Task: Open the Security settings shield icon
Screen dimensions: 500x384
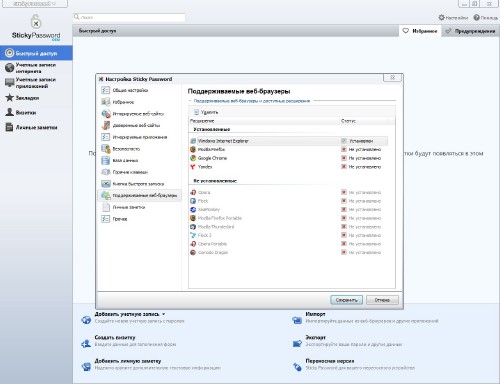Action: coord(106,149)
